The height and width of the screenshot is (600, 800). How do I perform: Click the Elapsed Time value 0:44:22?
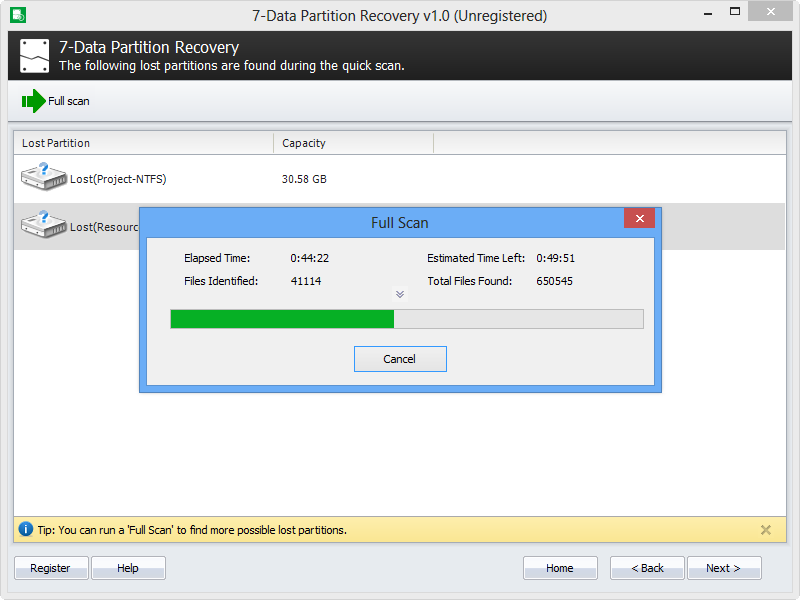pos(310,258)
